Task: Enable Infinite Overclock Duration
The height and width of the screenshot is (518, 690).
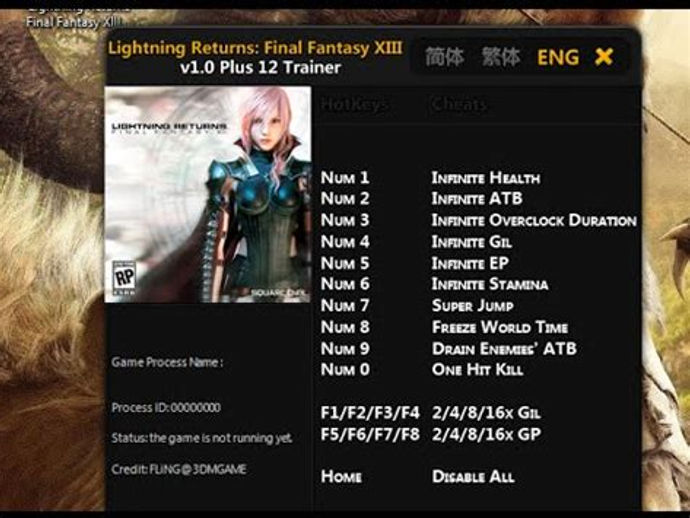Action: pos(534,220)
